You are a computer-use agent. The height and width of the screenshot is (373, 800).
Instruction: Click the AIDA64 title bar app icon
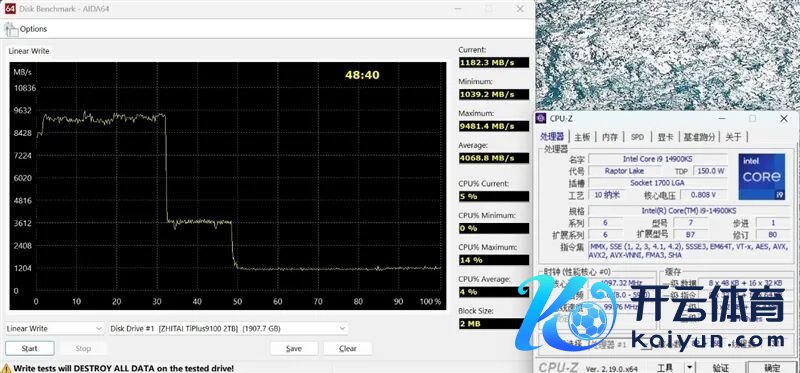[x=10, y=9]
